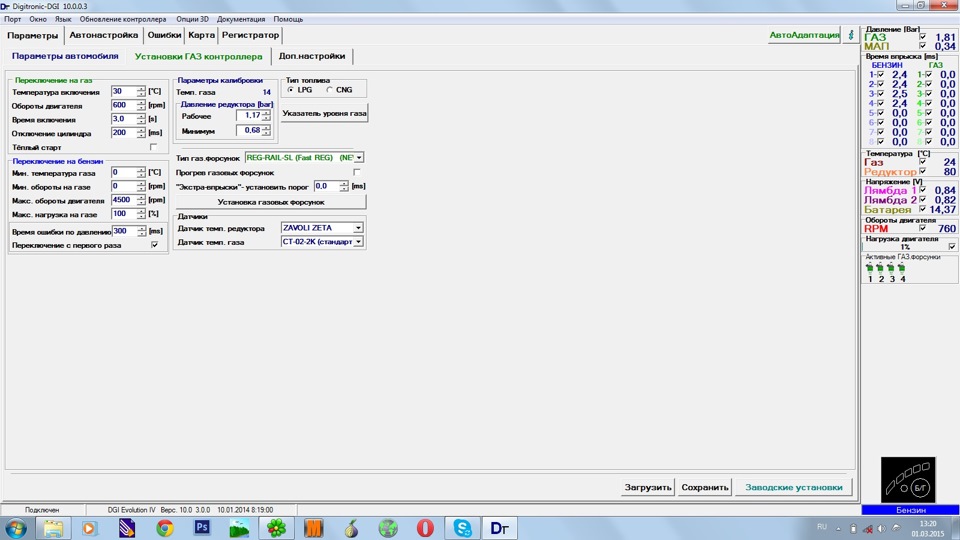The width and height of the screenshot is (960, 540).
Task: Select the LPG fuel type
Action: pyautogui.click(x=291, y=89)
